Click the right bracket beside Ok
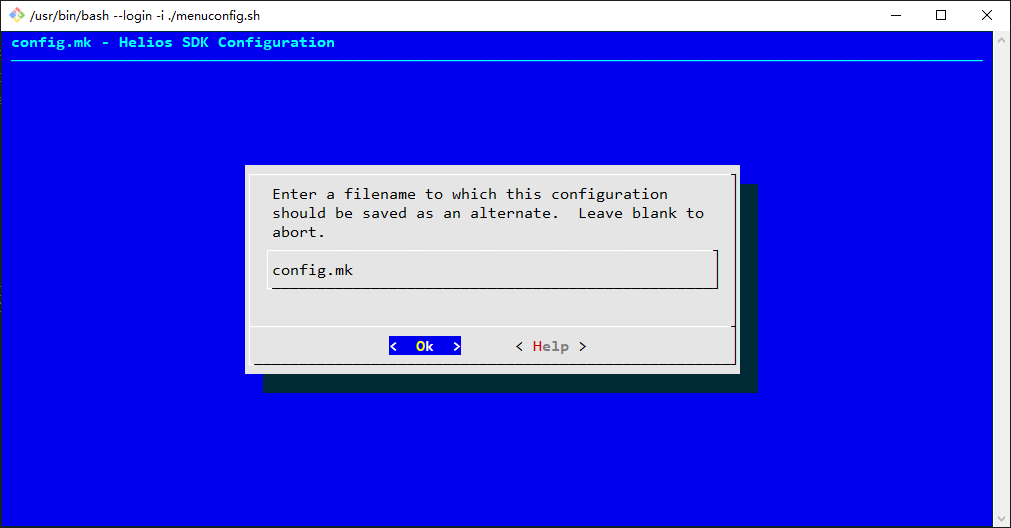Viewport: 1011px width, 528px height. [x=456, y=346]
